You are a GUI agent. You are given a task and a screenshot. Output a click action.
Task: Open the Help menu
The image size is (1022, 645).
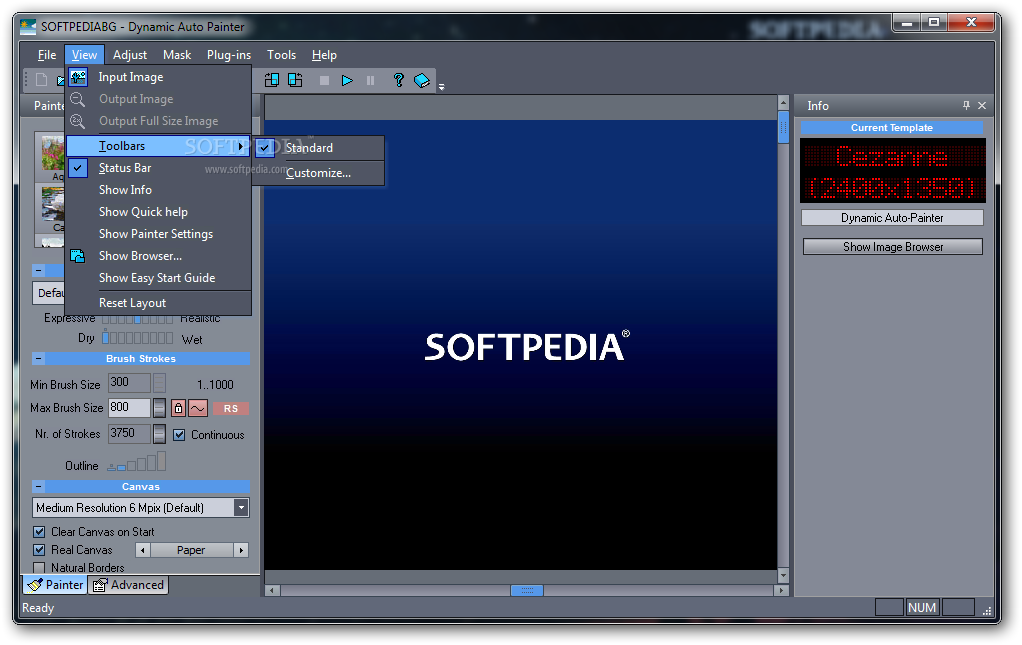(x=324, y=55)
